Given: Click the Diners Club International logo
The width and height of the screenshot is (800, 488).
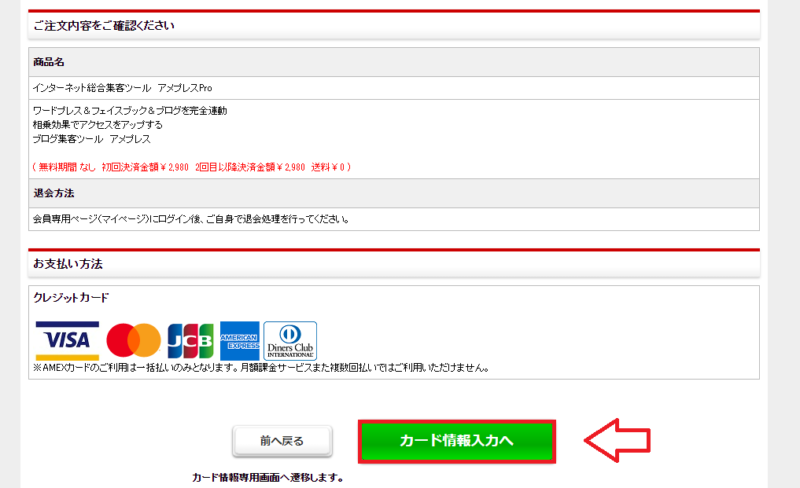Looking at the screenshot, I should (290, 341).
